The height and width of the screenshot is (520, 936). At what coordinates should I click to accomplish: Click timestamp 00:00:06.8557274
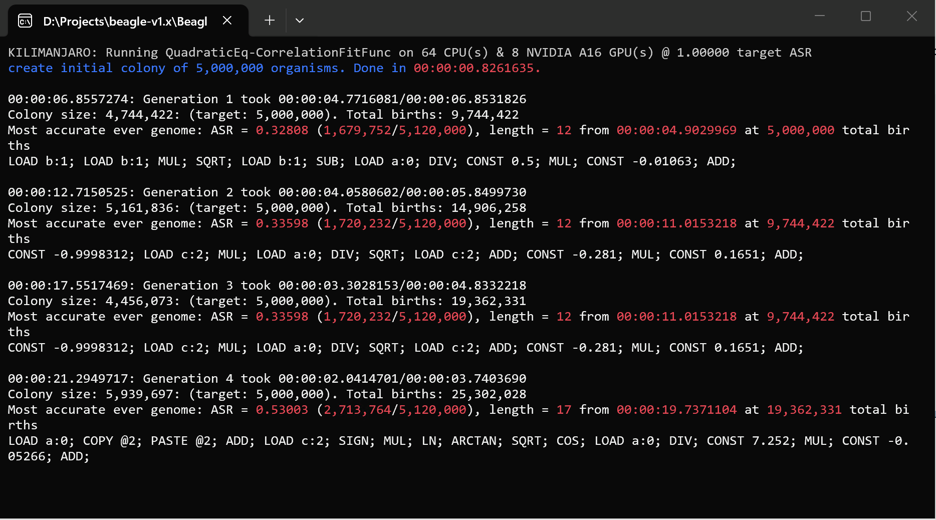click(67, 99)
